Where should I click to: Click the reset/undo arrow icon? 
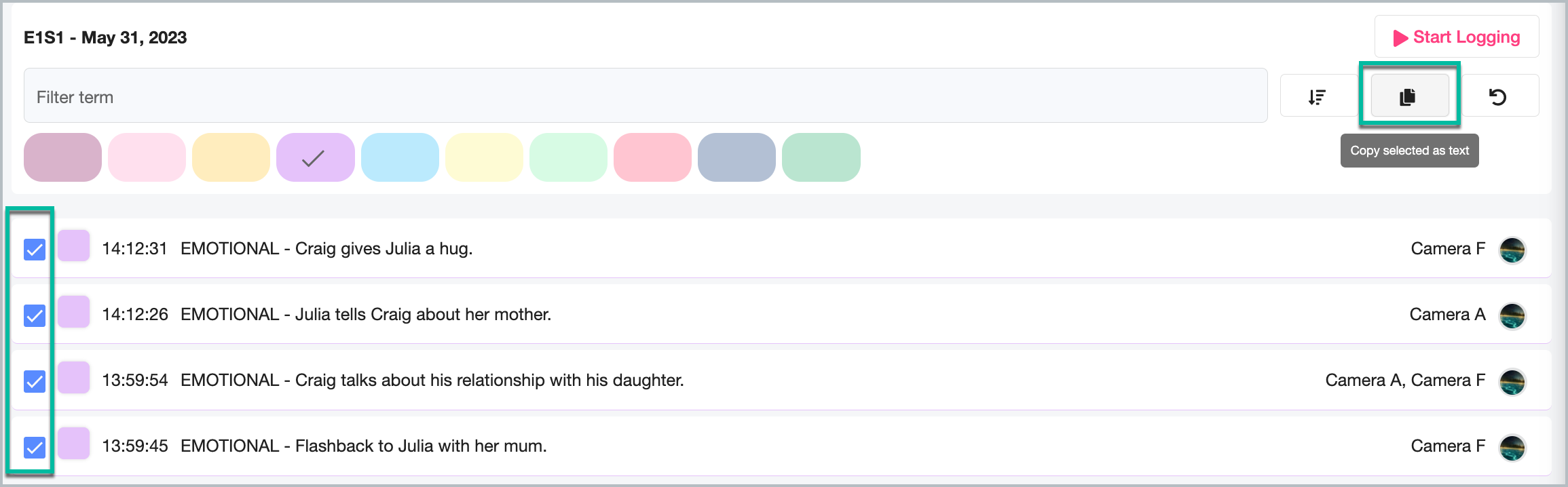click(1498, 97)
